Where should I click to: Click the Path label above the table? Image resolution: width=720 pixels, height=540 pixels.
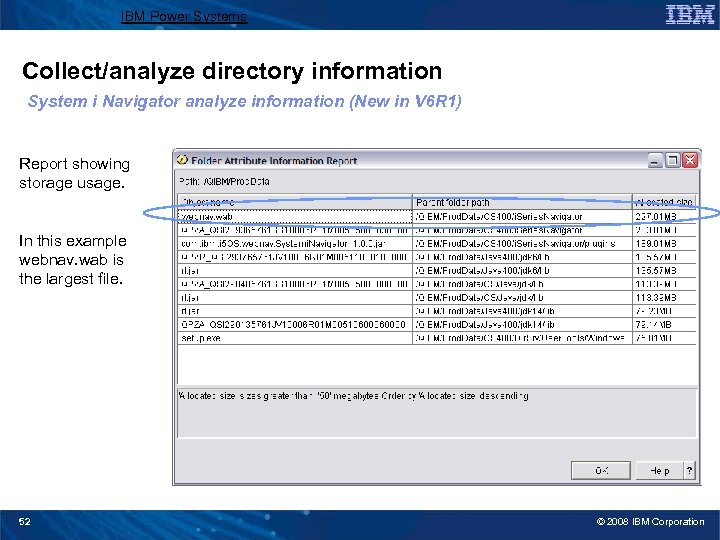click(224, 181)
